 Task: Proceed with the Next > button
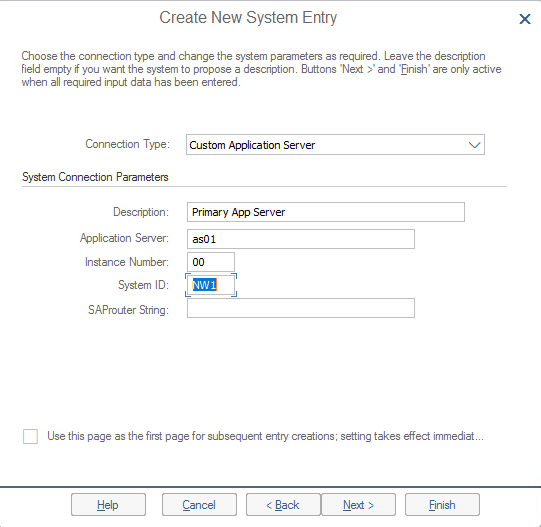pos(358,505)
